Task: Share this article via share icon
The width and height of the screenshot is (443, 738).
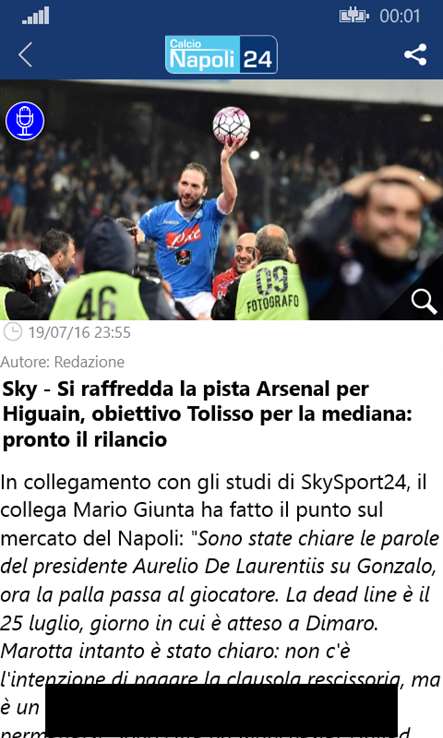Action: point(415,55)
